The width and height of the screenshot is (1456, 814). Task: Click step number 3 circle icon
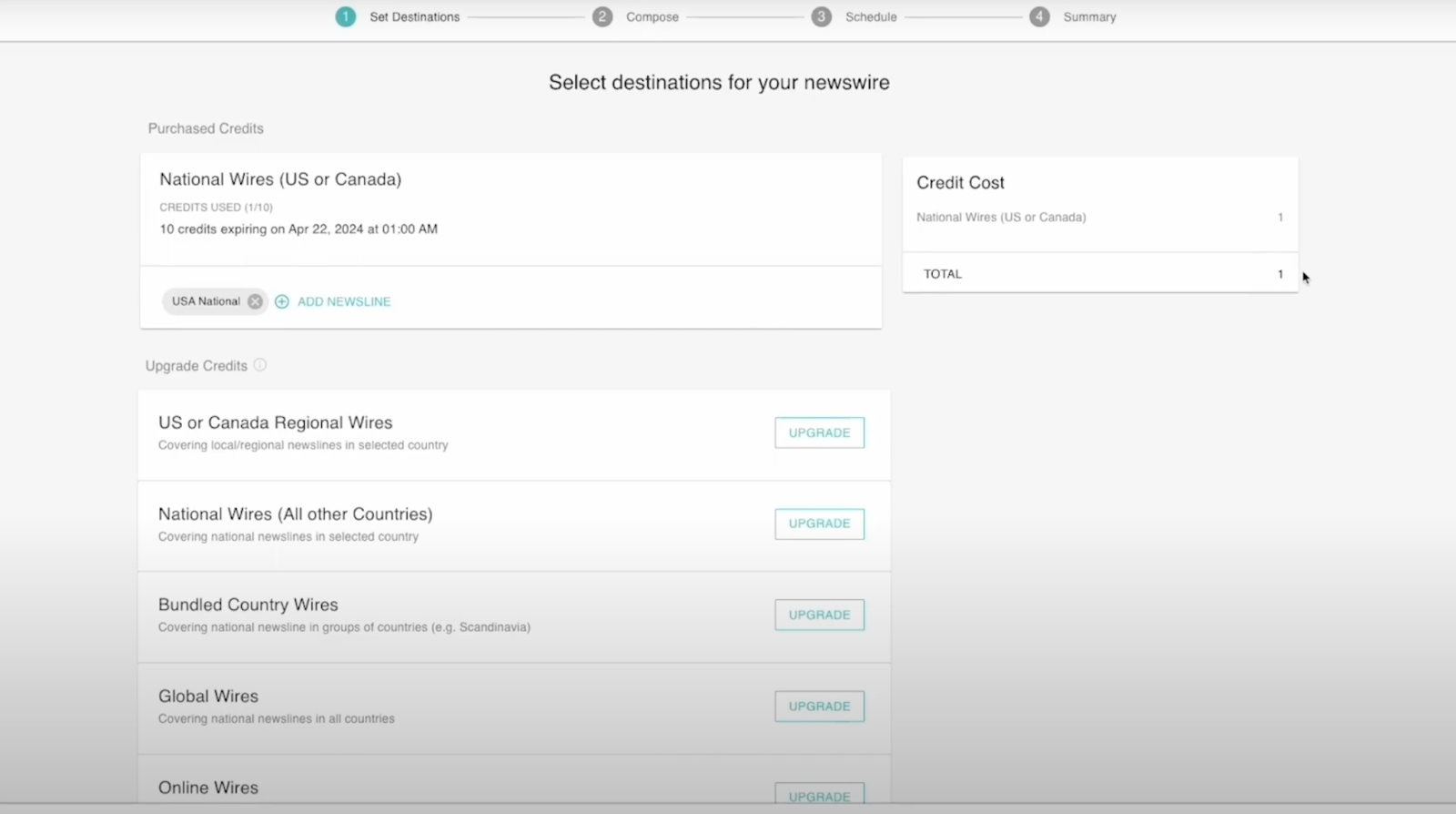point(822,16)
